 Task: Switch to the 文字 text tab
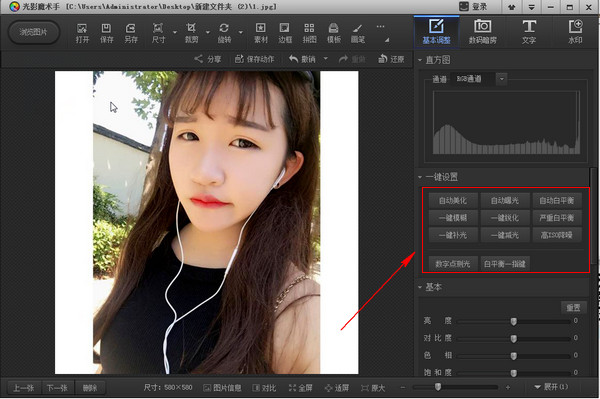click(x=529, y=32)
